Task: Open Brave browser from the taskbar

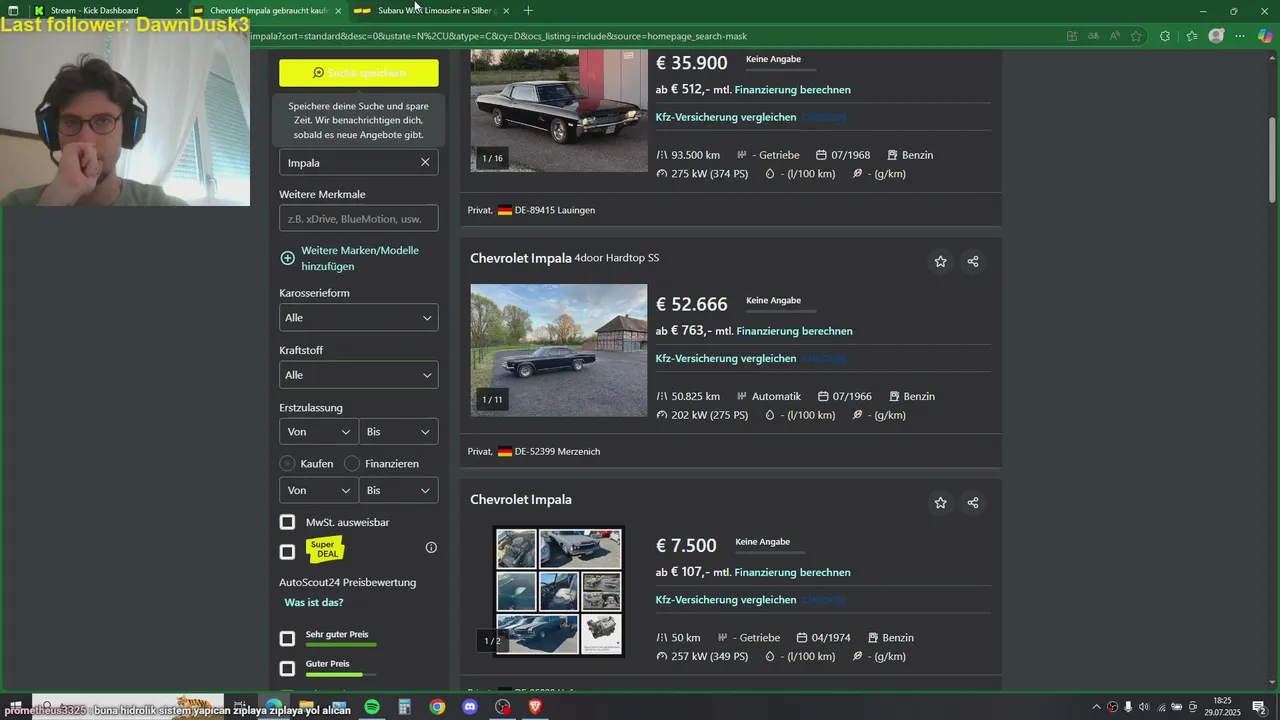Action: pos(535,707)
